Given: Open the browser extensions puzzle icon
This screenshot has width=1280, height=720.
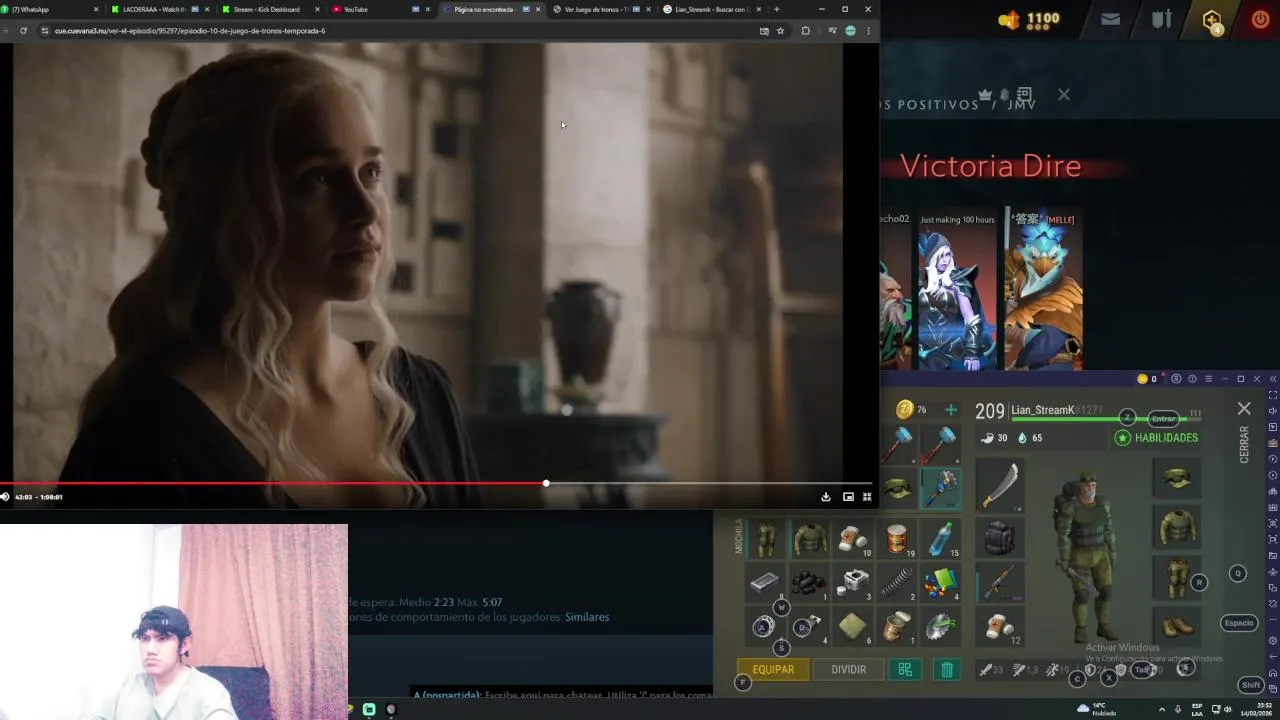Looking at the screenshot, I should click(x=805, y=31).
